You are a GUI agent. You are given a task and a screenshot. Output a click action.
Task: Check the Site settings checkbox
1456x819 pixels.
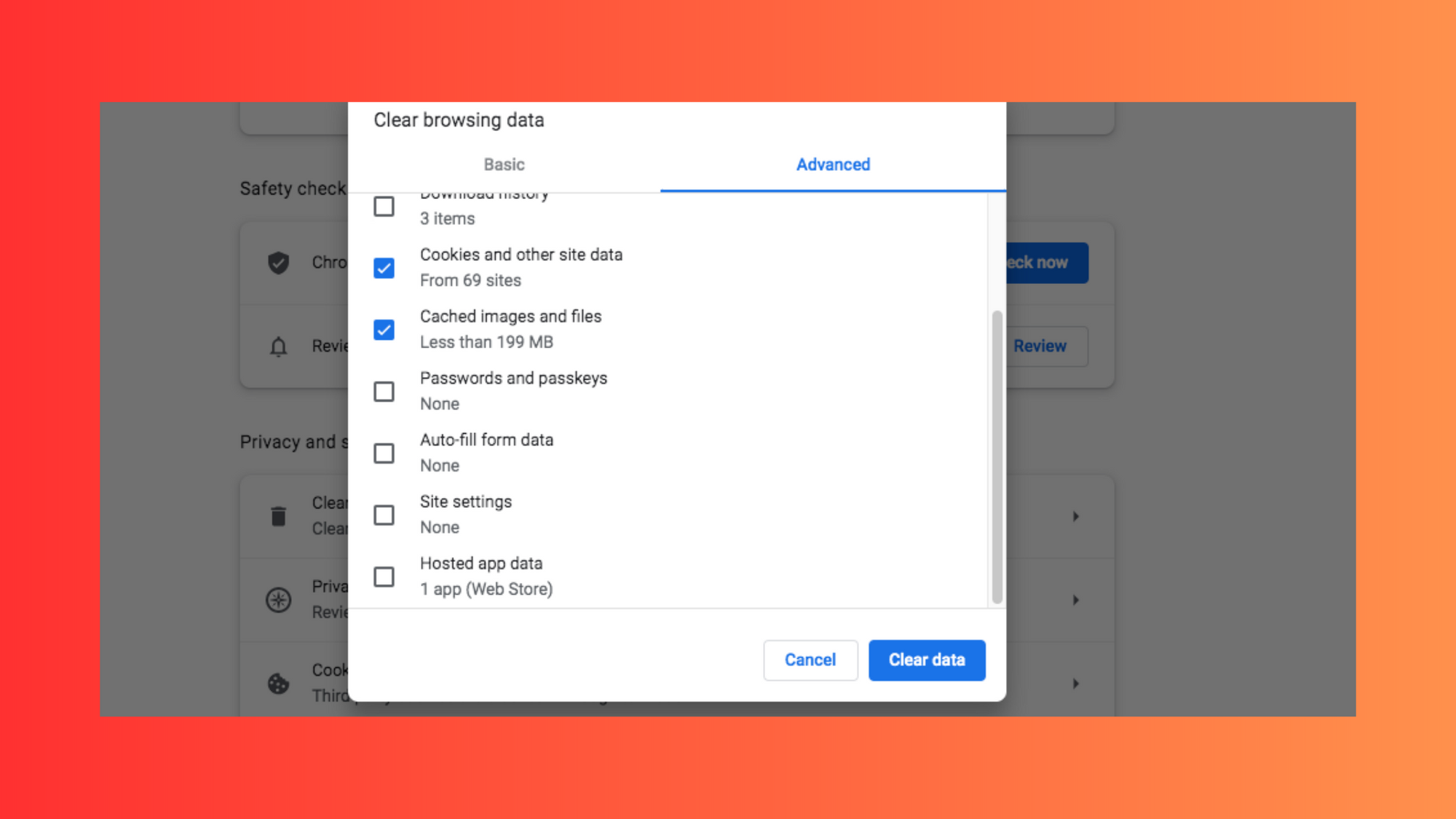coord(384,515)
